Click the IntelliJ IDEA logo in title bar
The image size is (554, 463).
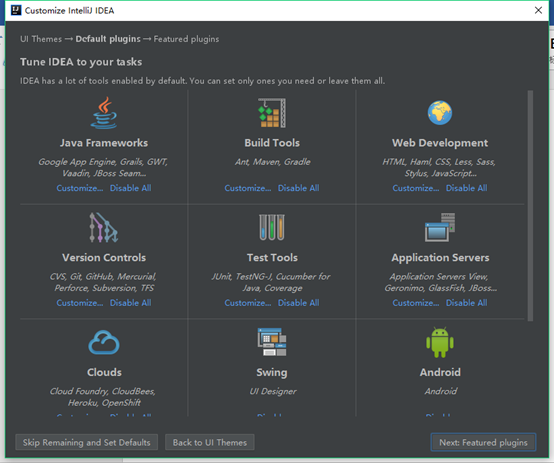point(16,10)
